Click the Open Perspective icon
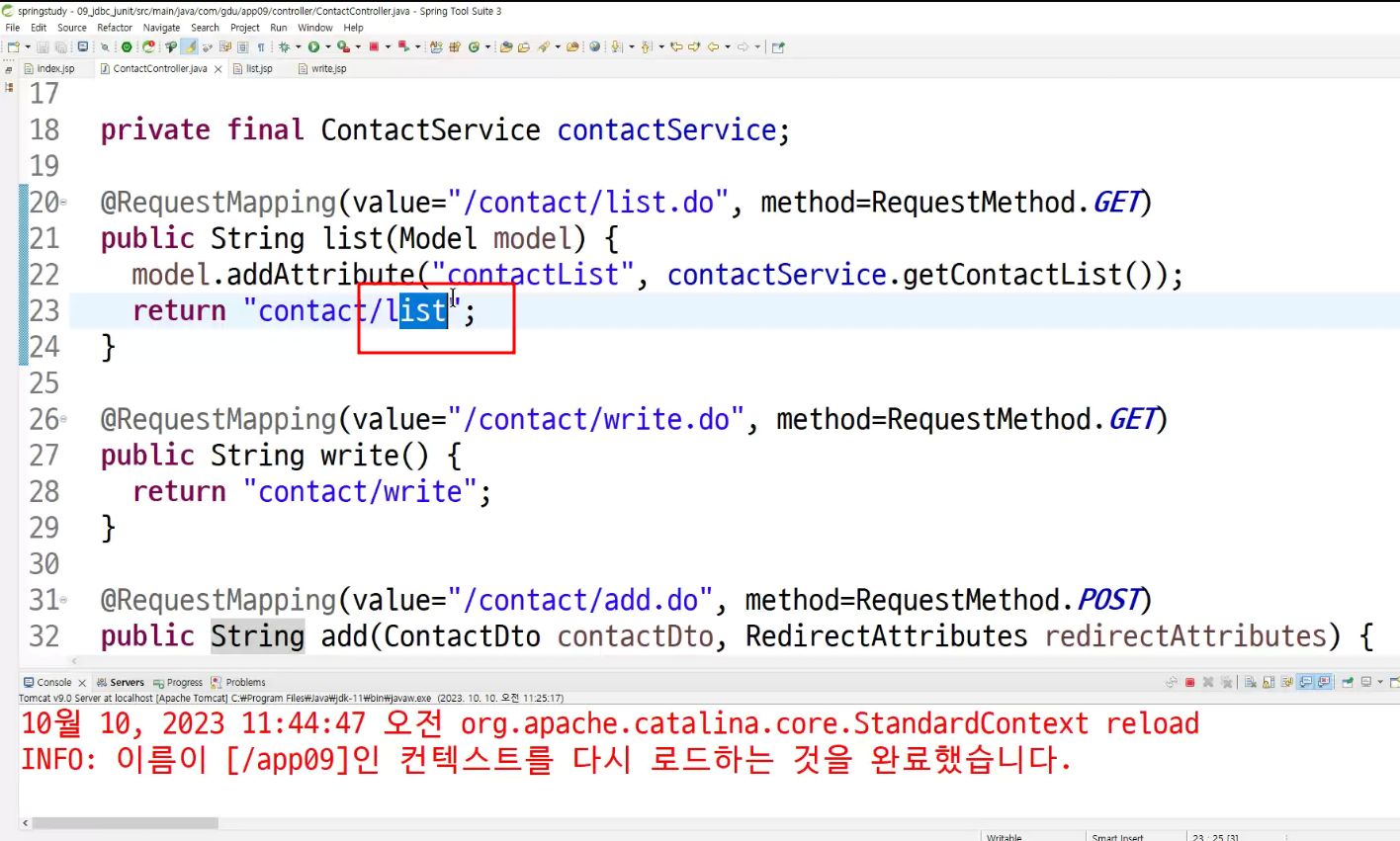1400x841 pixels. click(x=777, y=46)
